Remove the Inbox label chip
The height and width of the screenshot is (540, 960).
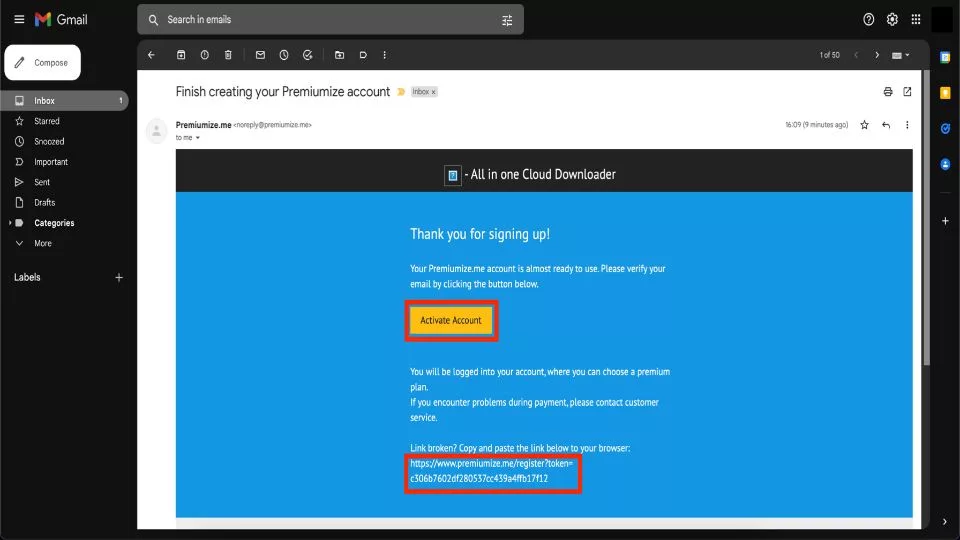433,92
